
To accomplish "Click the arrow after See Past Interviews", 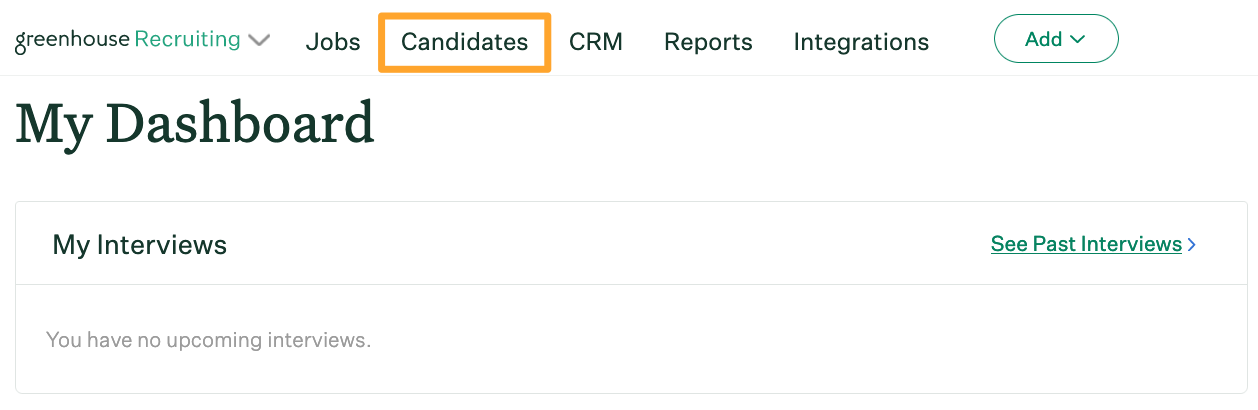I will point(1191,244).
